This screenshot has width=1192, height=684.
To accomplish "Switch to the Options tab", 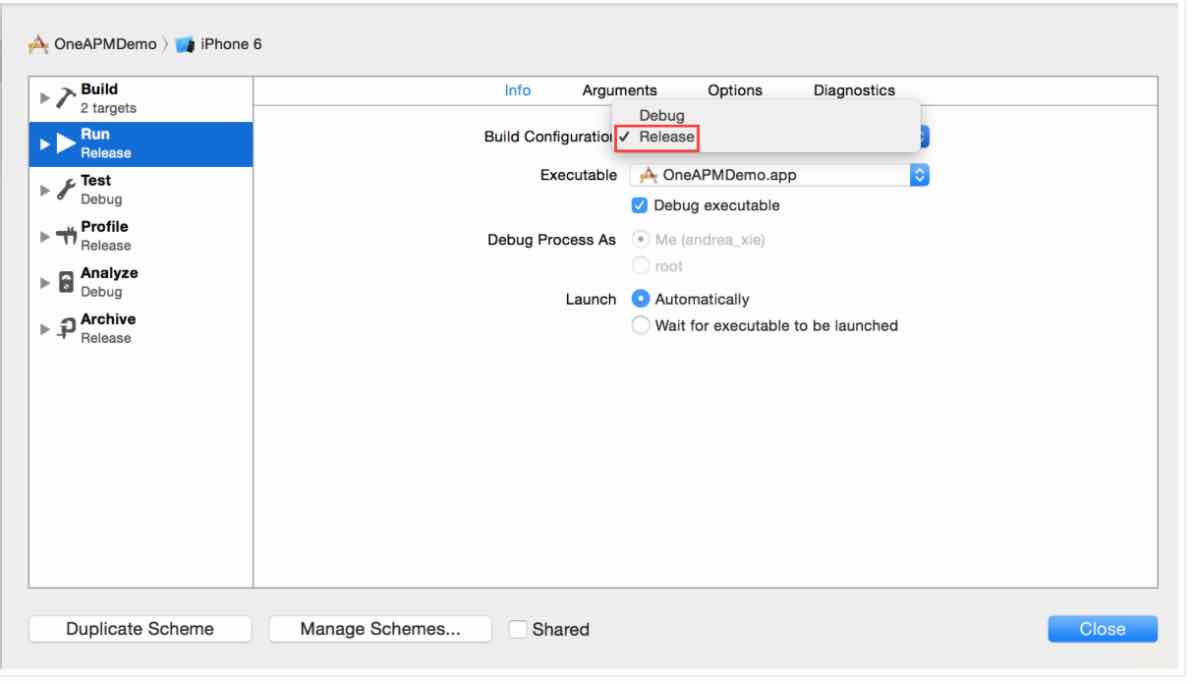I will (x=734, y=90).
